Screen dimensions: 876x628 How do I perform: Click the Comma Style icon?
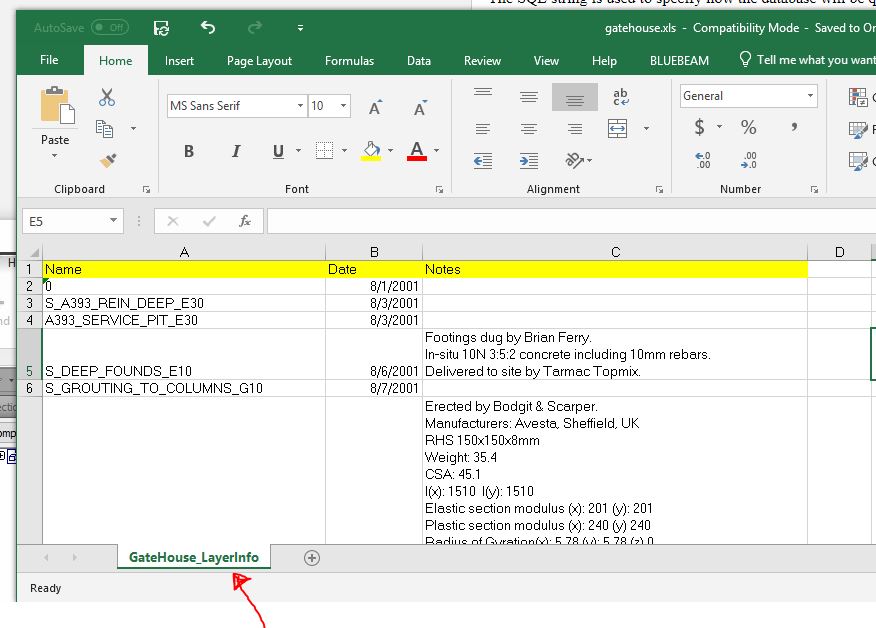pyautogui.click(x=794, y=127)
